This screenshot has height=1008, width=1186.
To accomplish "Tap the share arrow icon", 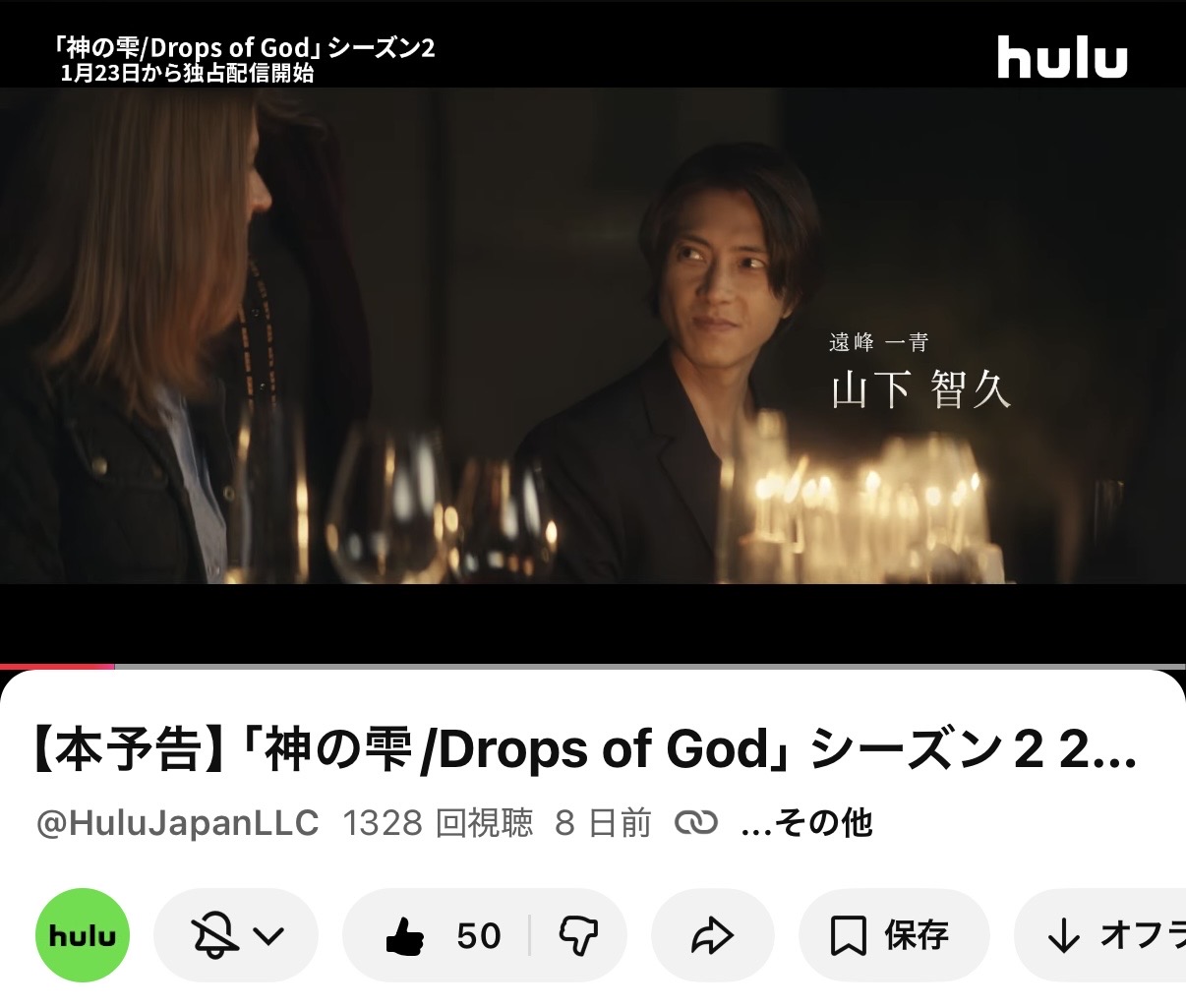I will coord(712,935).
